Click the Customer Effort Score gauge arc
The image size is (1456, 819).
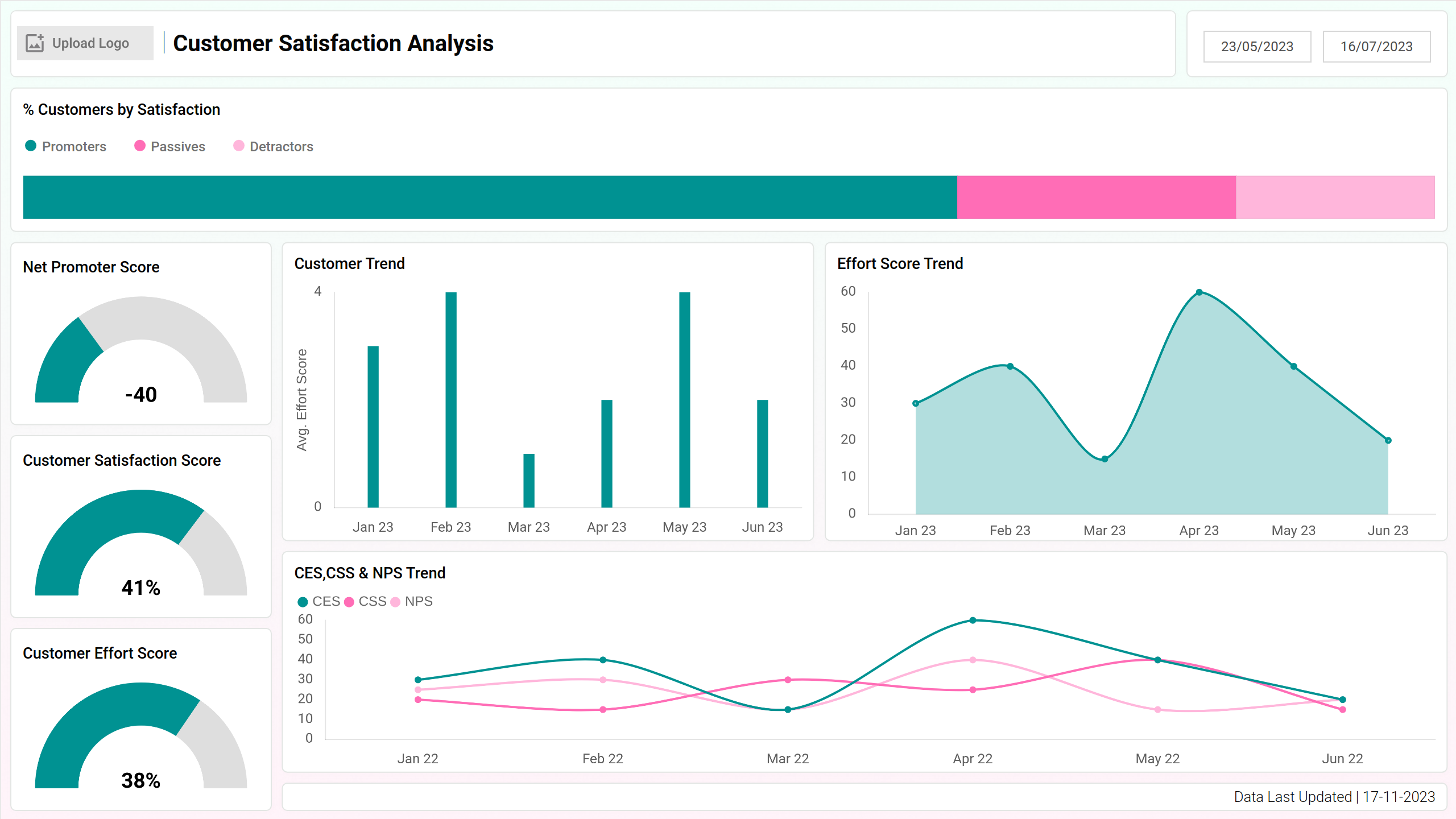tap(141, 735)
